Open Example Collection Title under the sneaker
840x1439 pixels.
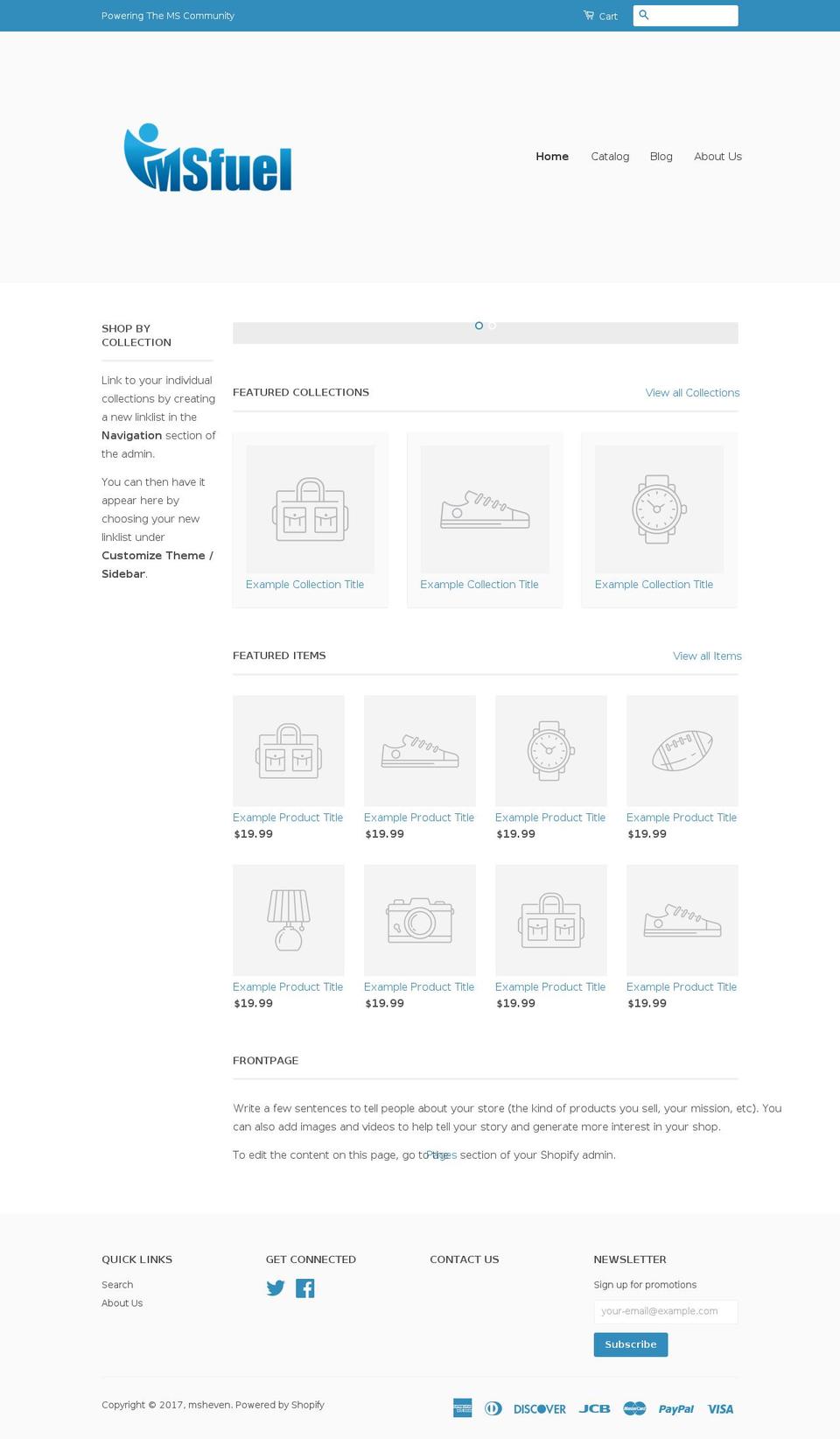479,585
